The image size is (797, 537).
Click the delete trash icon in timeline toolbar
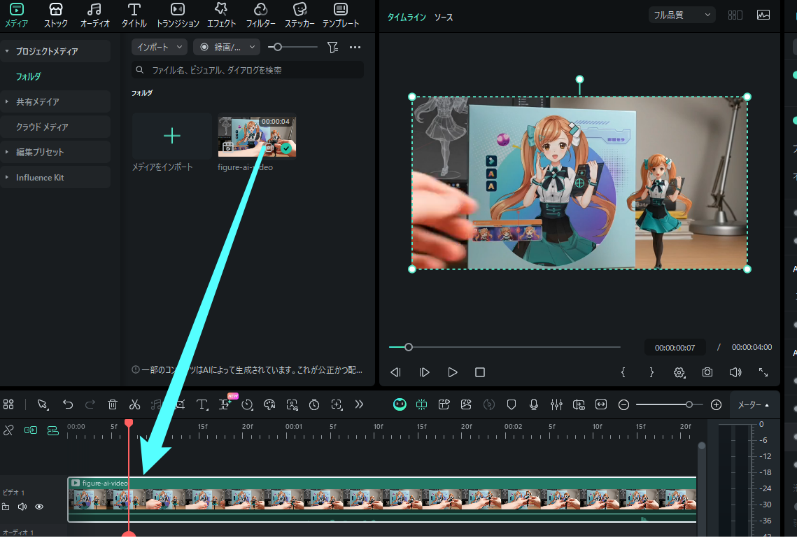point(113,405)
